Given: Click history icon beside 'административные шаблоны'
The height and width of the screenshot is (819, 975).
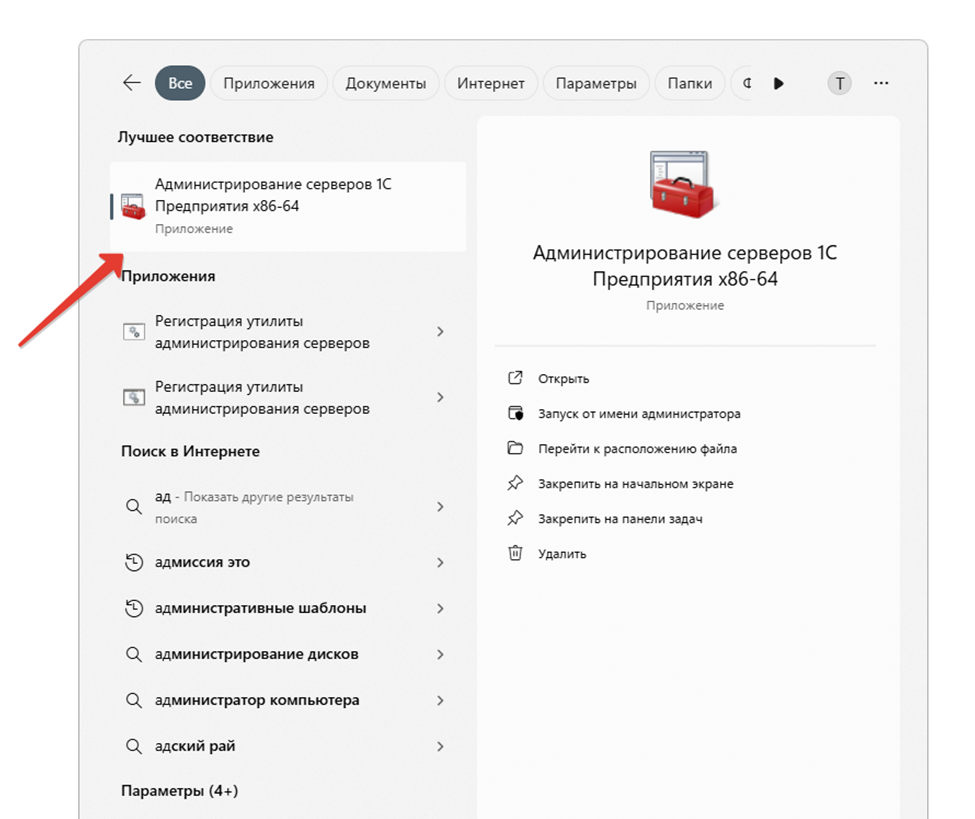Looking at the screenshot, I should pos(134,608).
